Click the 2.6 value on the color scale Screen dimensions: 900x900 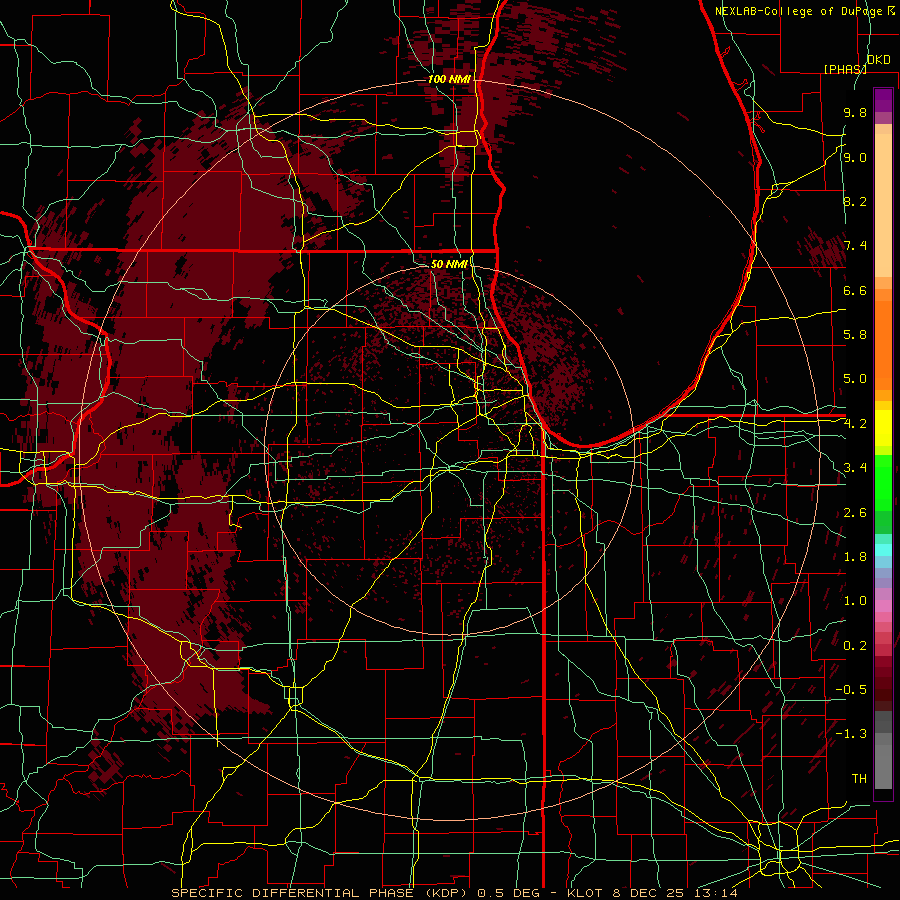click(x=855, y=513)
